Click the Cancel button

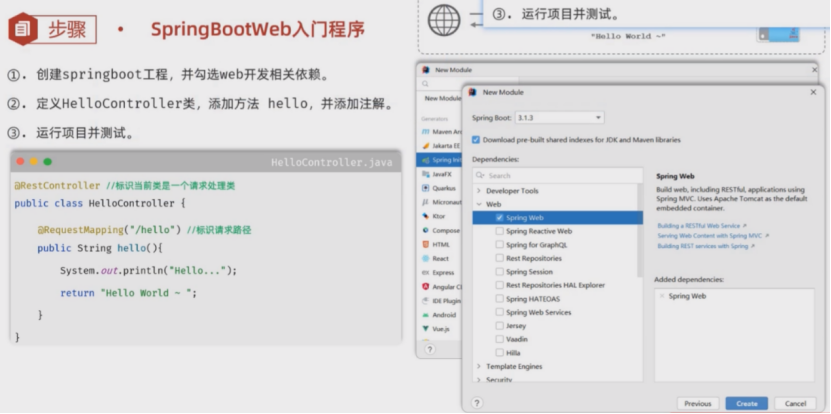tap(795, 404)
